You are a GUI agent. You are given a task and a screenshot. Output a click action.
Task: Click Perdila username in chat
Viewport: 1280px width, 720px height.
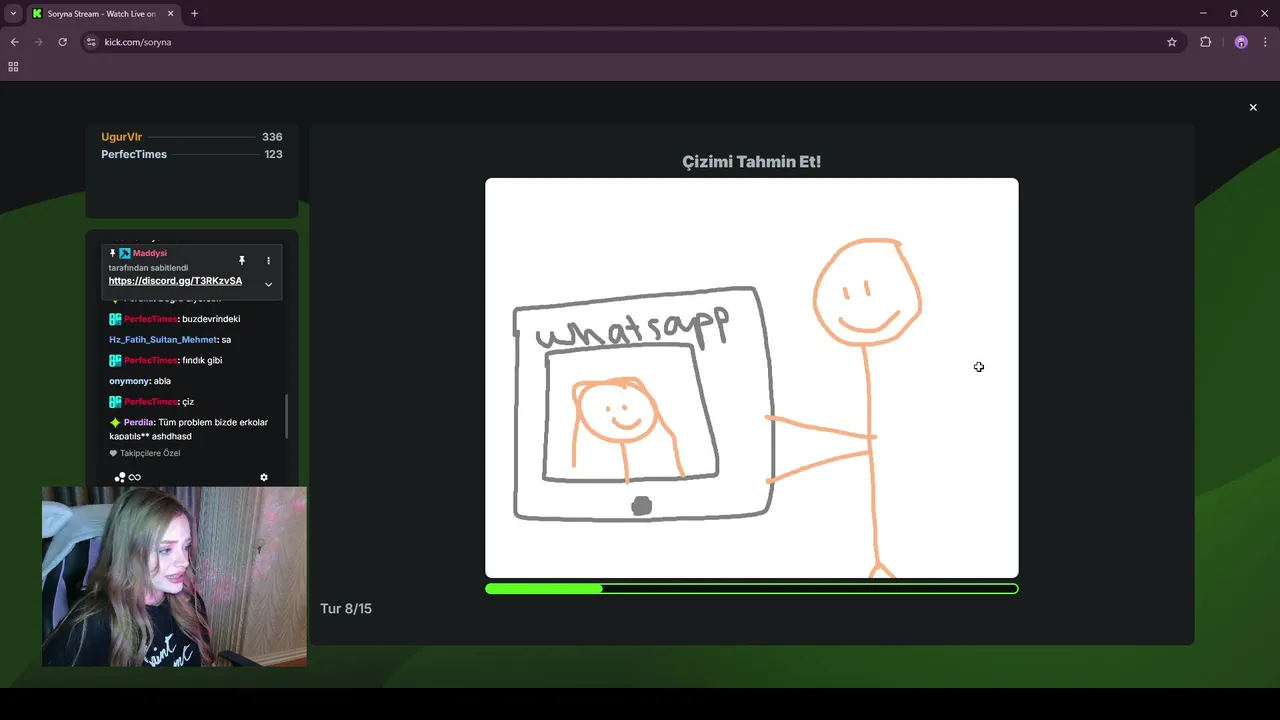[139, 422]
